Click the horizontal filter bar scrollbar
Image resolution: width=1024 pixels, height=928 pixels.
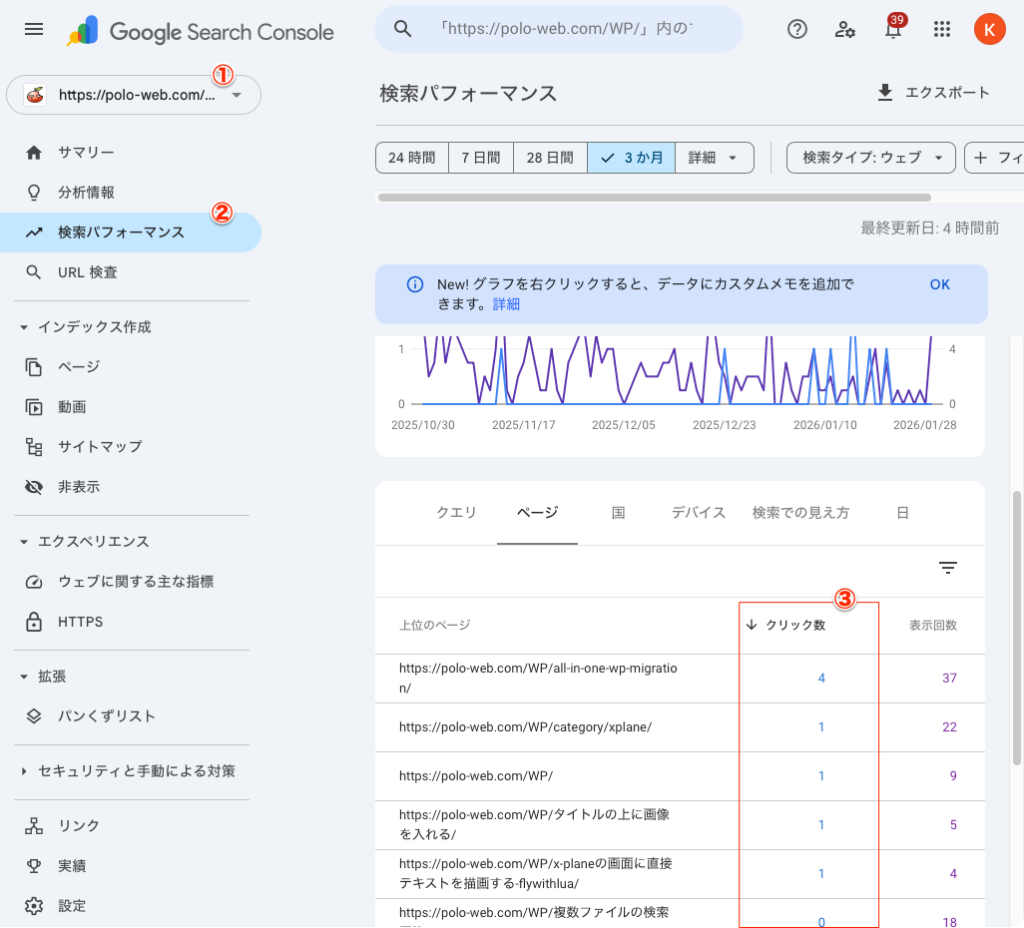654,198
